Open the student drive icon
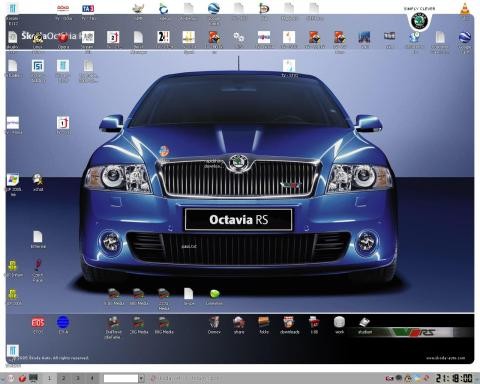The image size is (480, 384). point(364,322)
